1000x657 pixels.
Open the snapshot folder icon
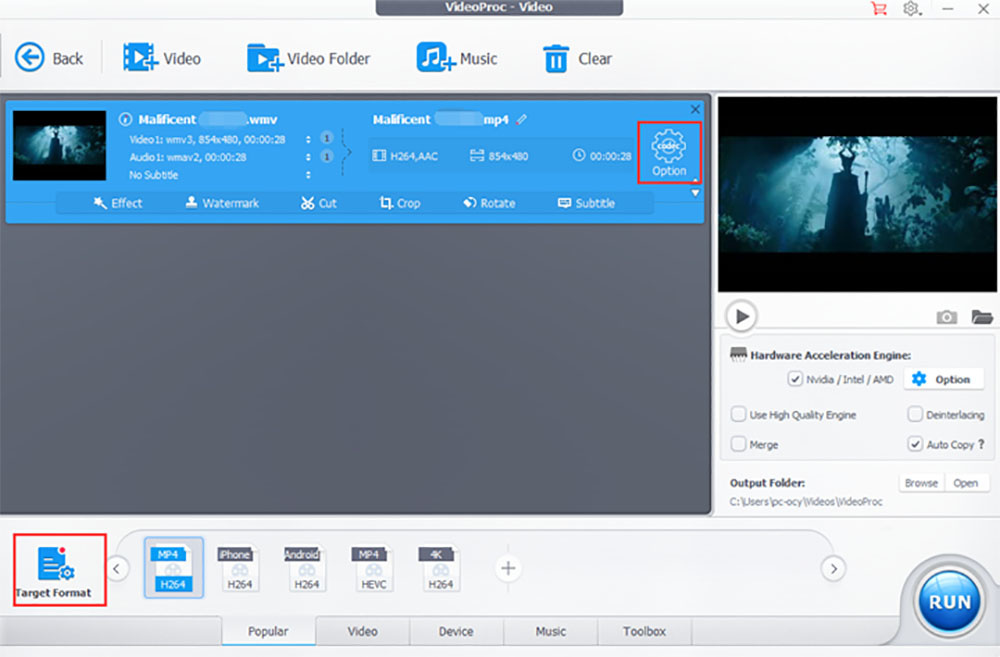pyautogui.click(x=982, y=317)
